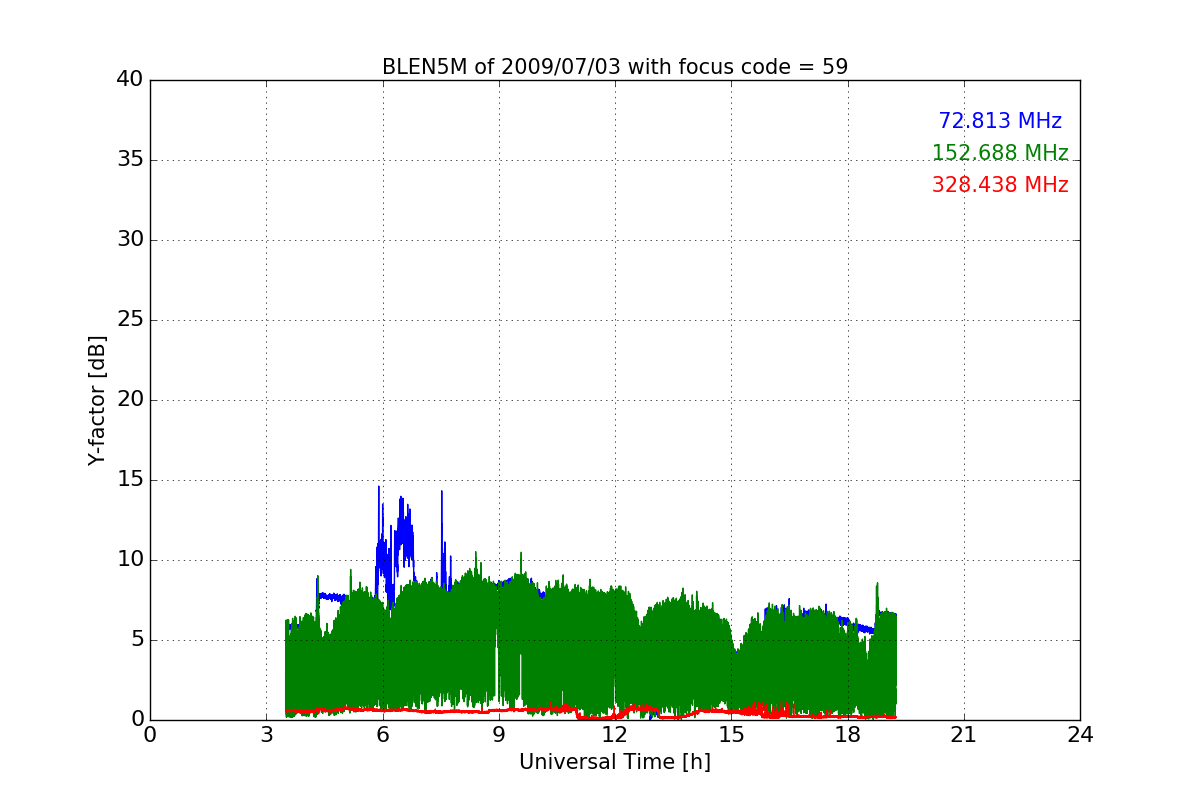Click the y-axis tick label 15
Image resolution: width=1200 pixels, height=800 pixels.
tap(130, 480)
